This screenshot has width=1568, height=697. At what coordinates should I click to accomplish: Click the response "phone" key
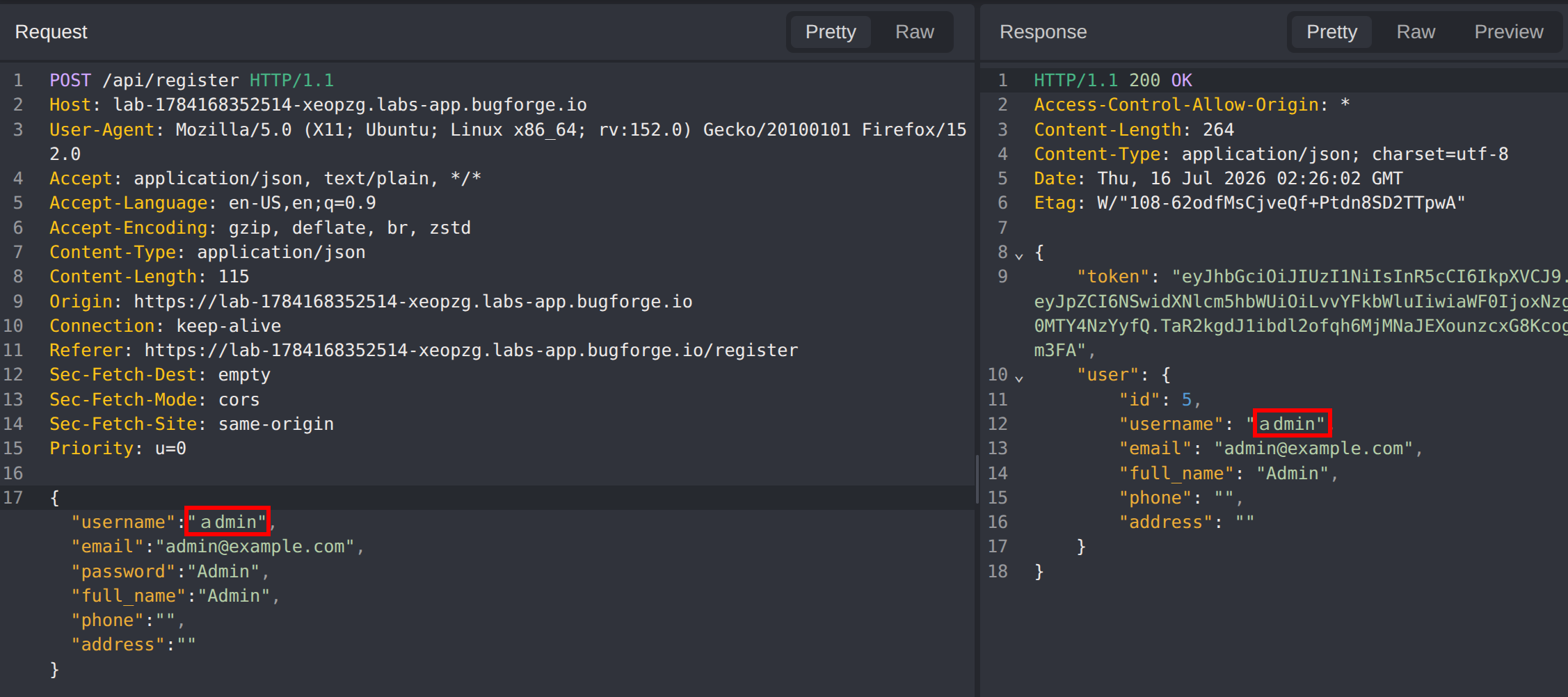1155,497
